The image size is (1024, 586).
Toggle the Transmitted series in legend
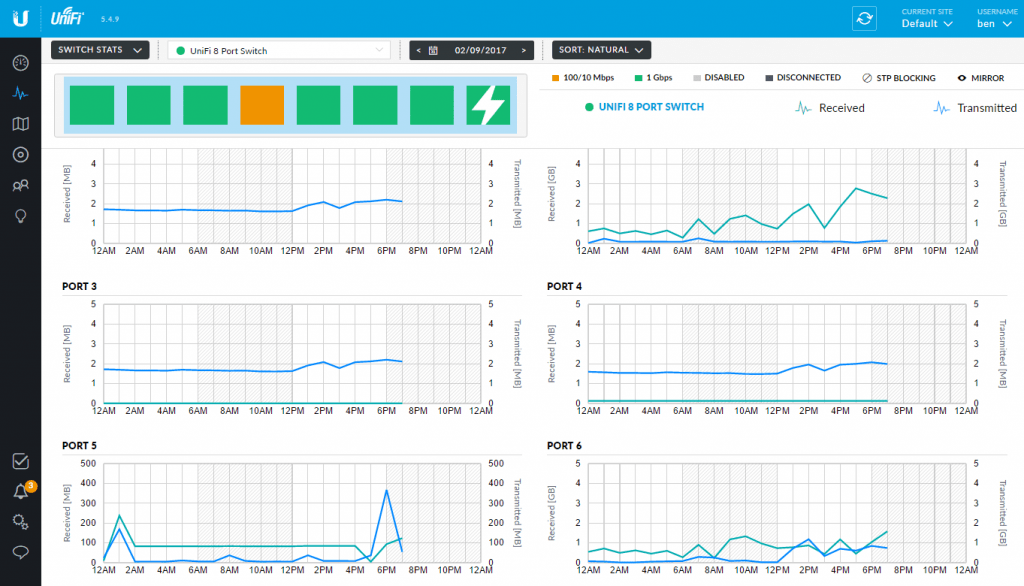click(974, 108)
